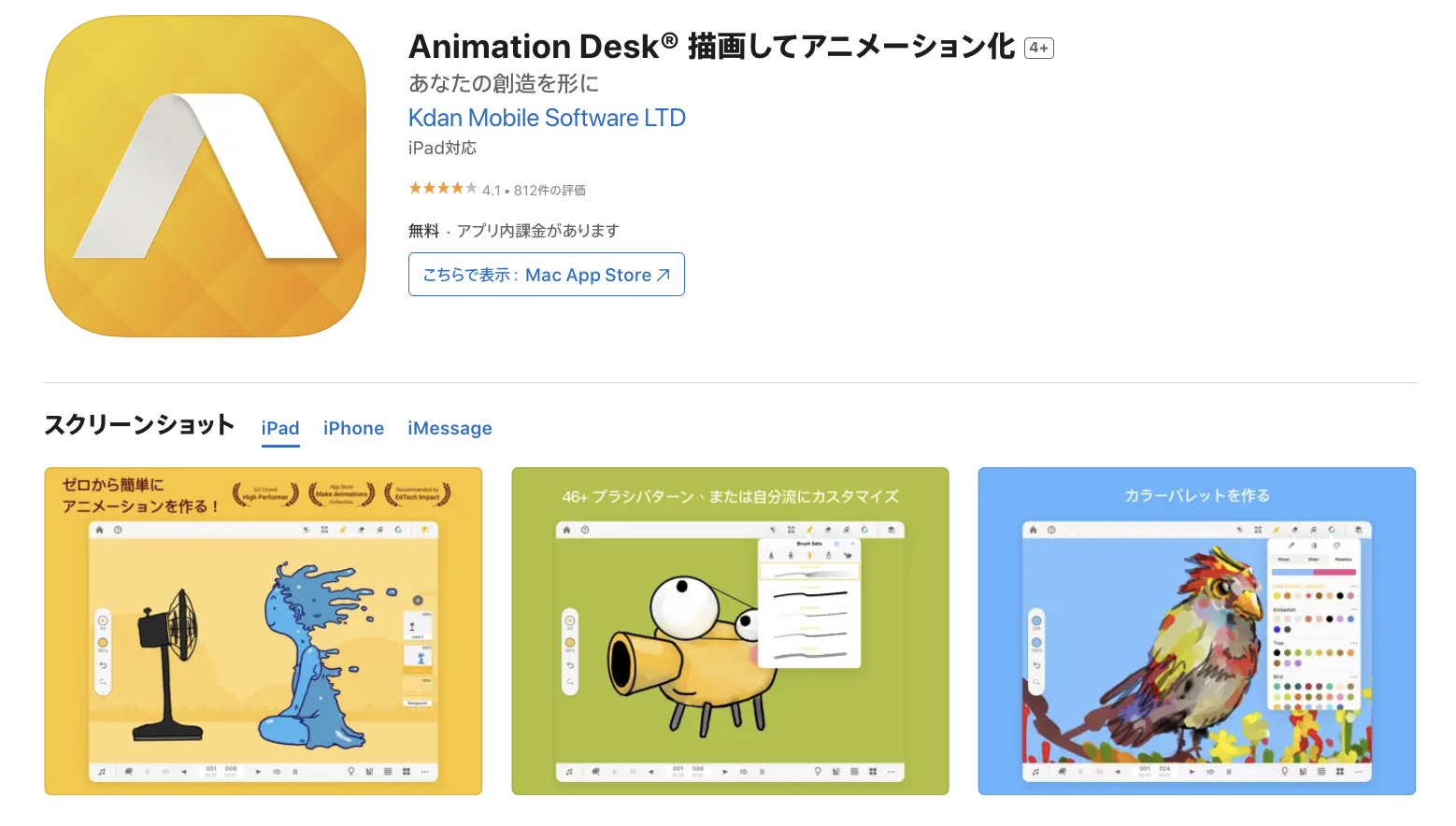Click the yellow Animation Desk app icon
1456x826 pixels.
205,177
